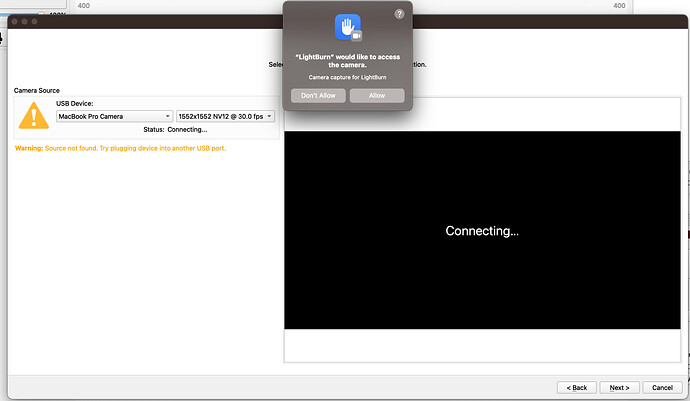Image resolution: width=690 pixels, height=401 pixels.
Task: Click the Allow button in camera prompt
Action: (377, 96)
